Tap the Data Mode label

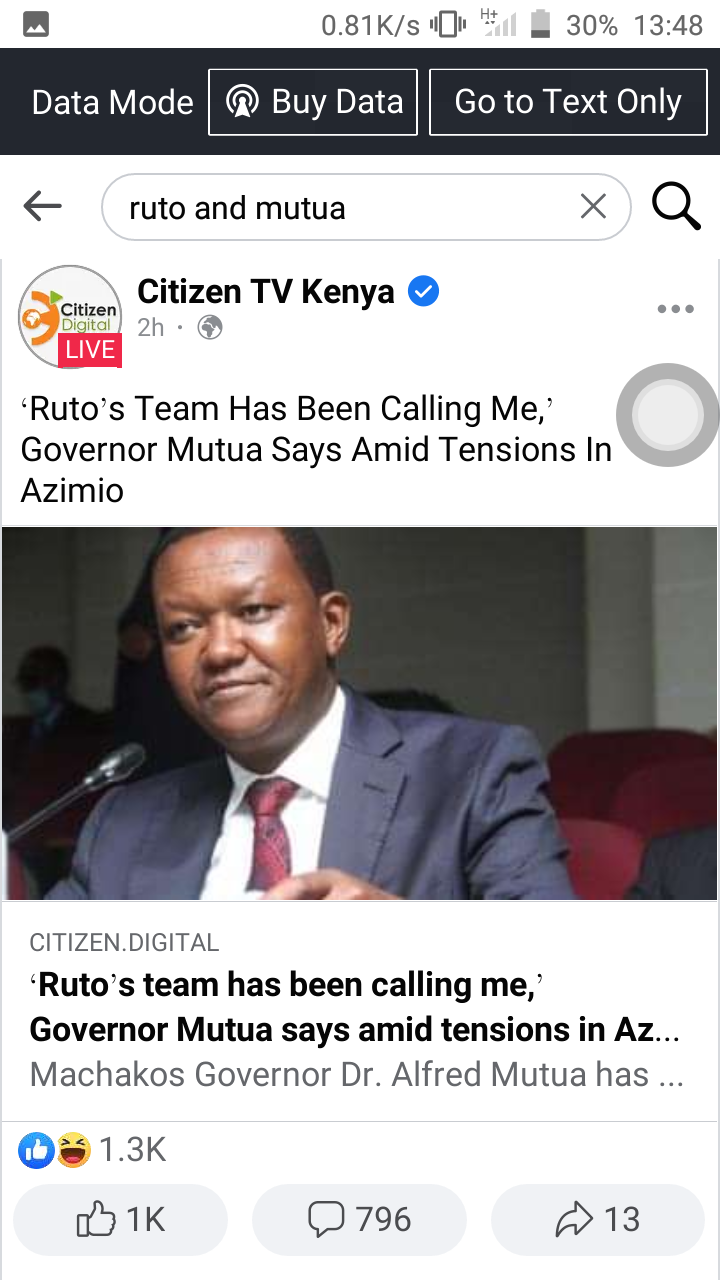[x=113, y=102]
